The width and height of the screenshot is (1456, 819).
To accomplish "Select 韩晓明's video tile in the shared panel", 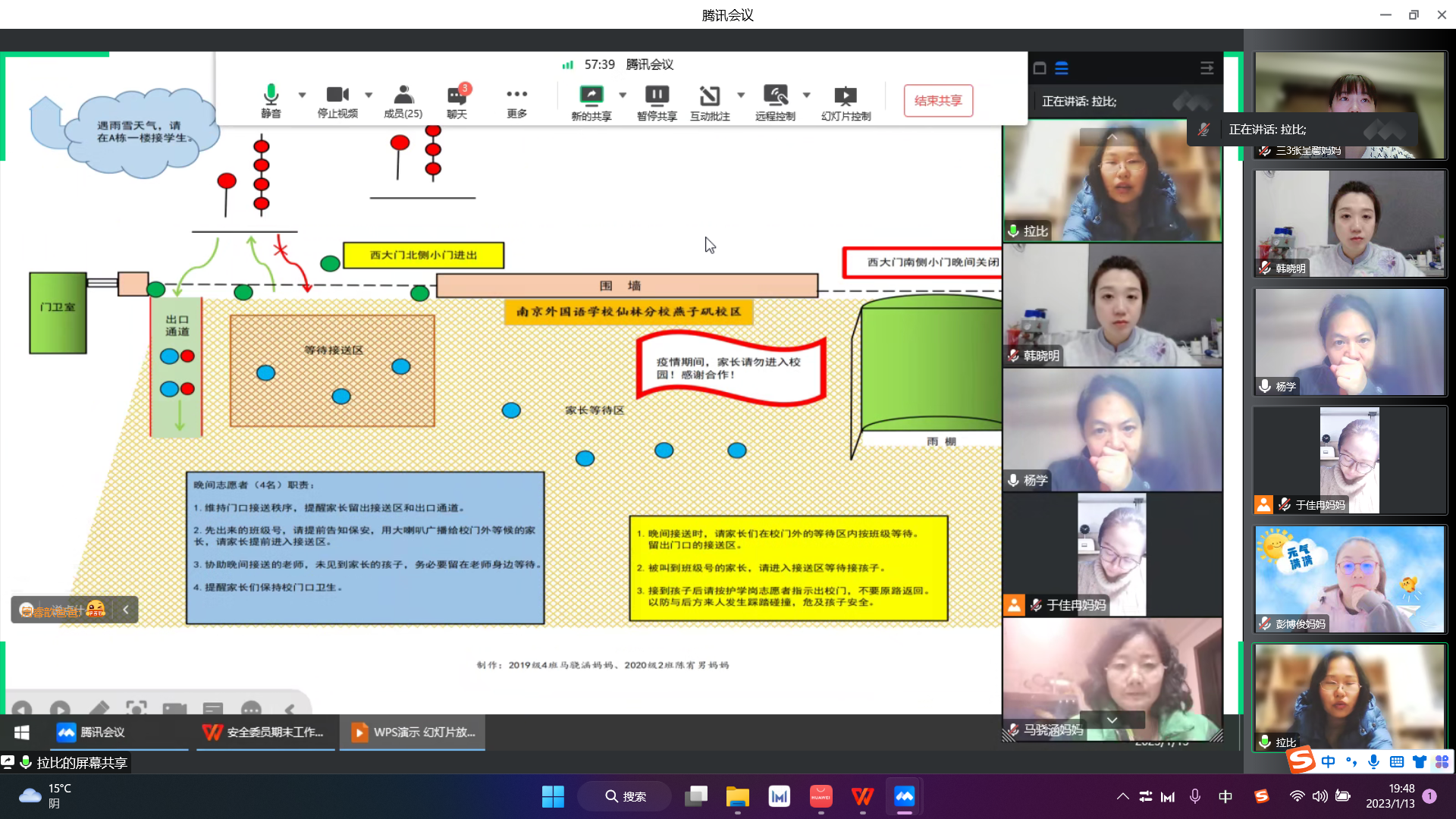I will pos(1112,306).
